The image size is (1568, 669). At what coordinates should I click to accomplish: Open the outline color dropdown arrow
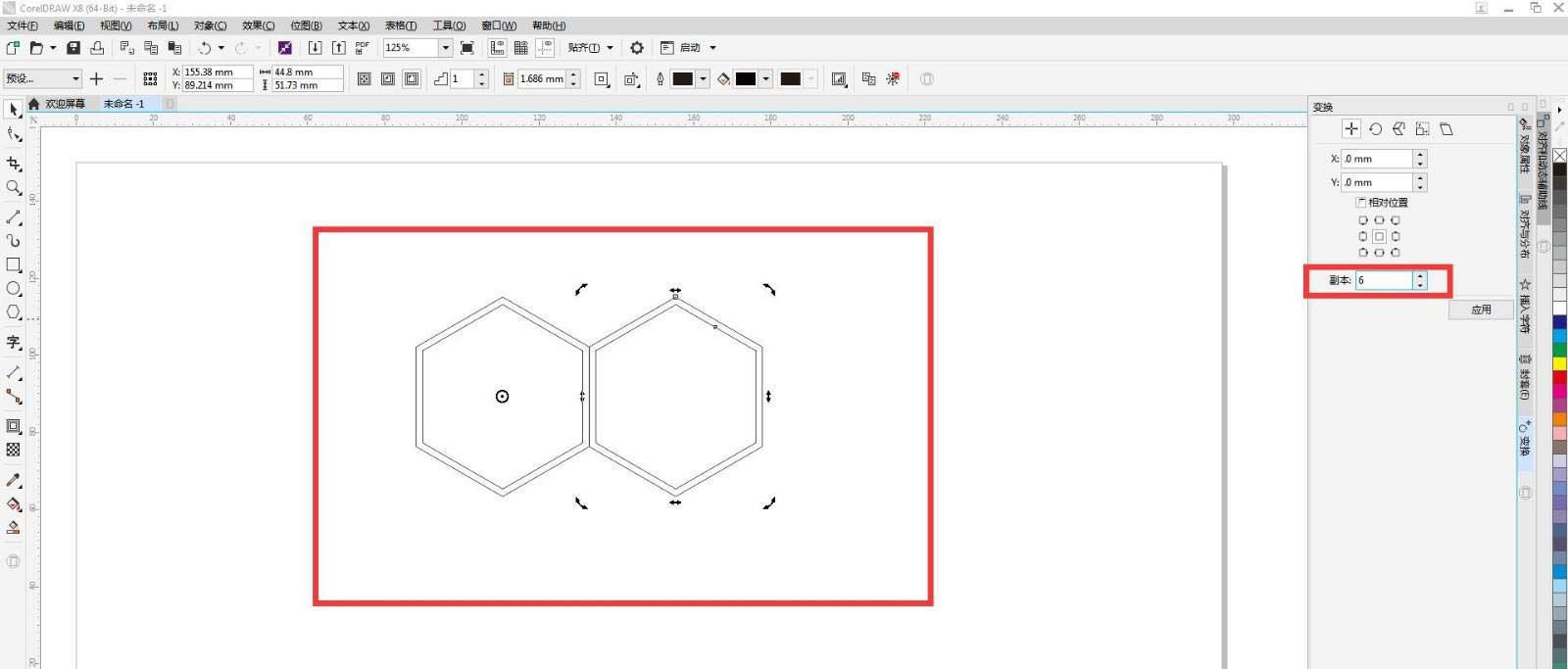[x=703, y=78]
